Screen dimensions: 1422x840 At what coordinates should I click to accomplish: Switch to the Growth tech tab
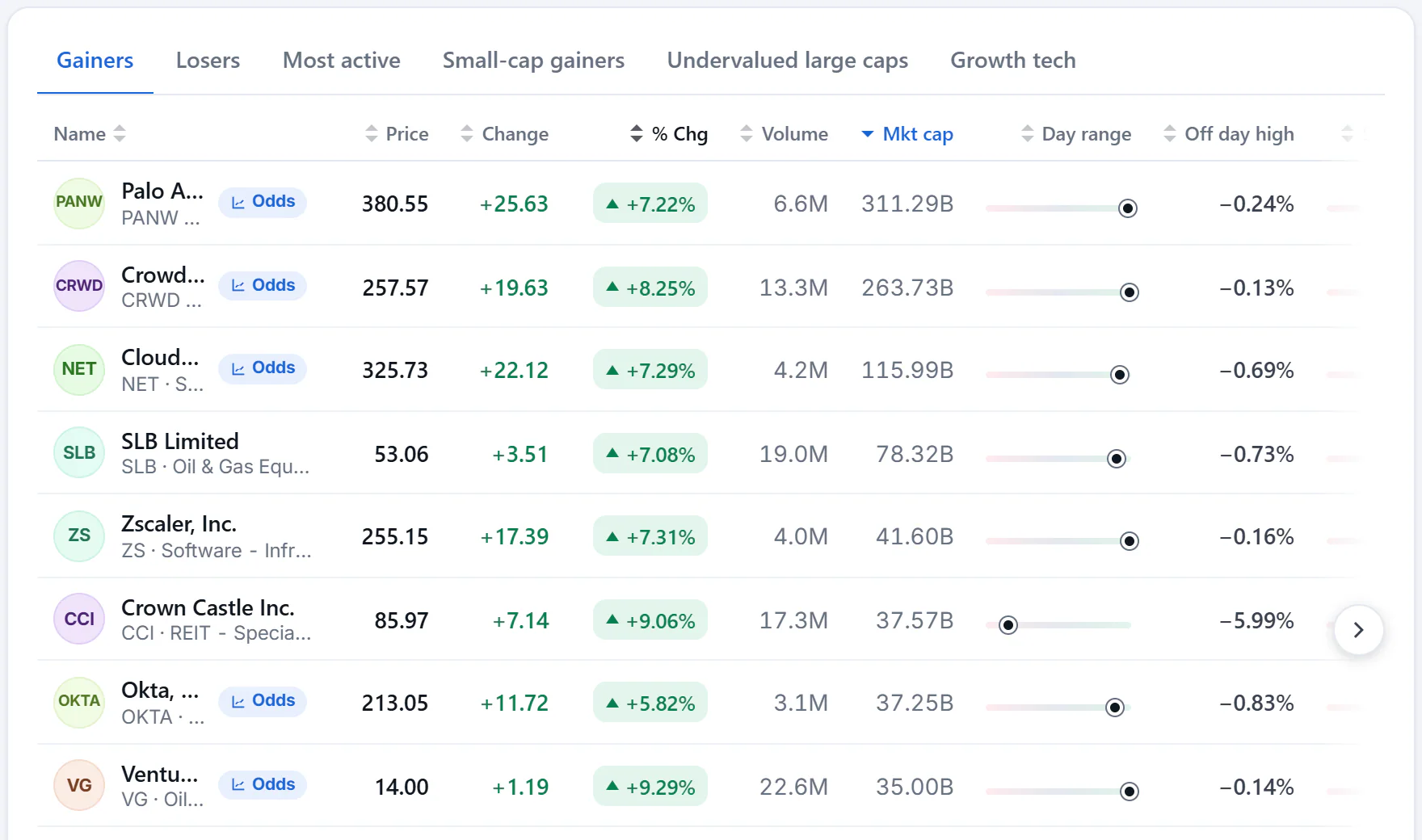pyautogui.click(x=1013, y=61)
